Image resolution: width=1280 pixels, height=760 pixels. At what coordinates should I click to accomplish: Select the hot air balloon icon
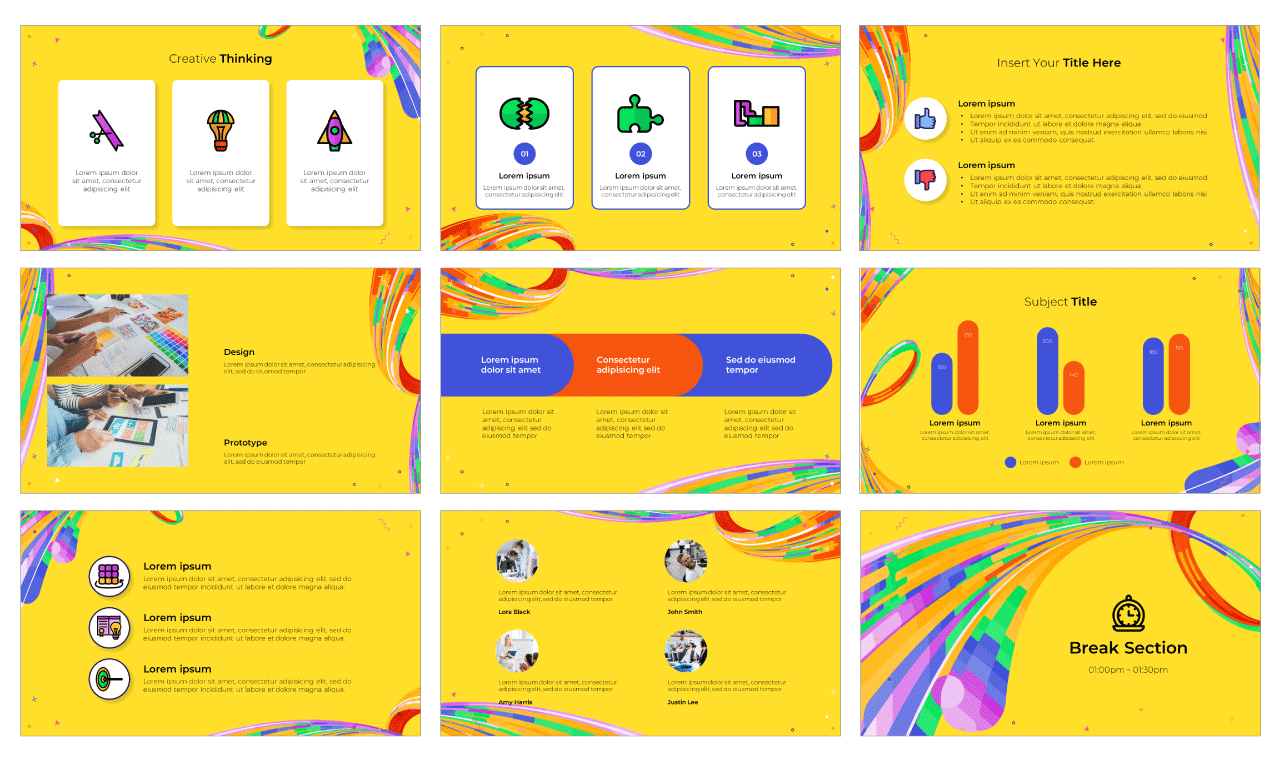coord(220,130)
